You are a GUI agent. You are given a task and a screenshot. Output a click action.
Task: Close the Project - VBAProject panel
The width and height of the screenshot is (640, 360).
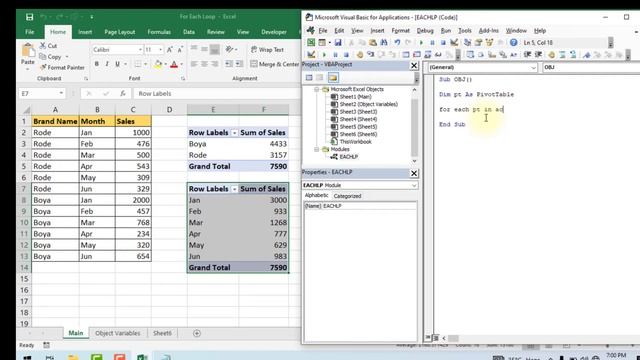point(414,65)
